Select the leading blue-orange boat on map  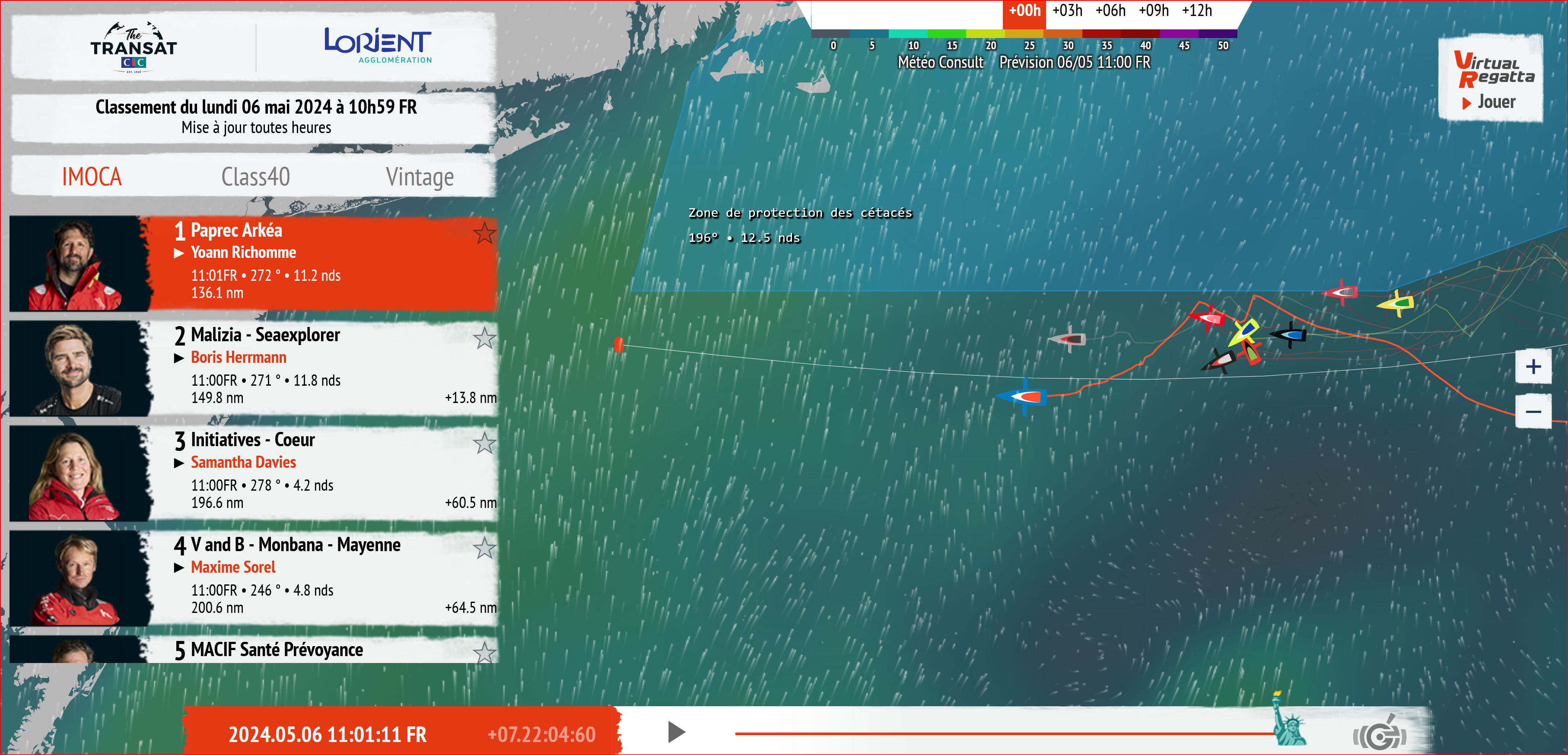(1023, 397)
